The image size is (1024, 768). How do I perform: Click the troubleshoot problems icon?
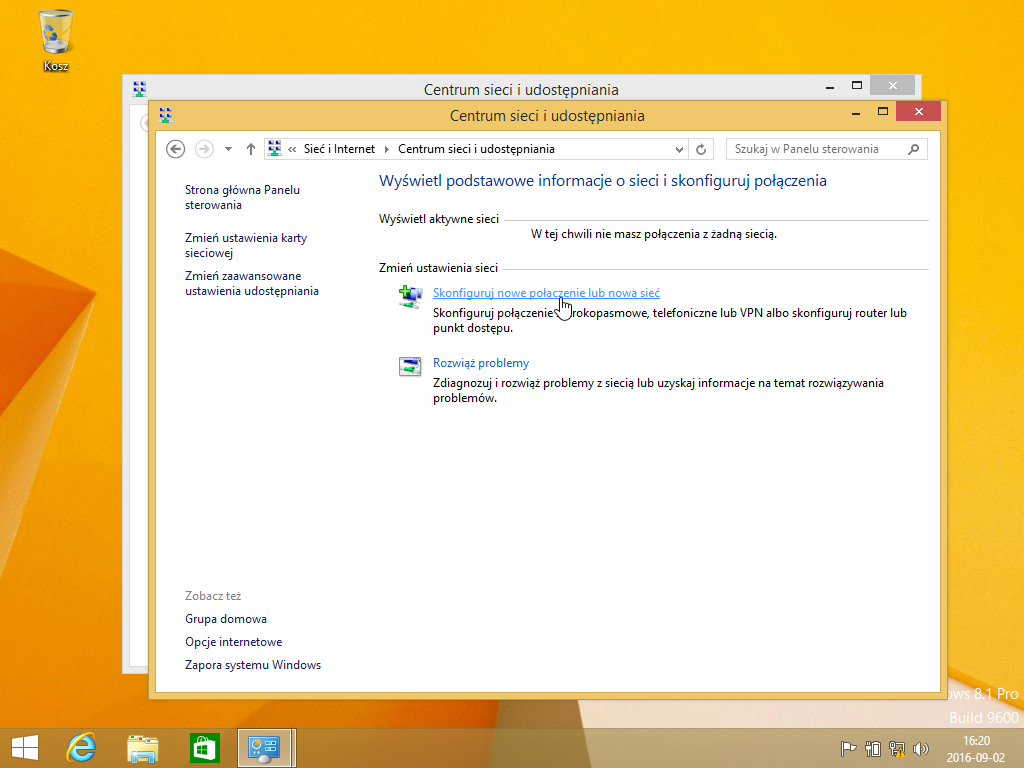[x=410, y=366]
